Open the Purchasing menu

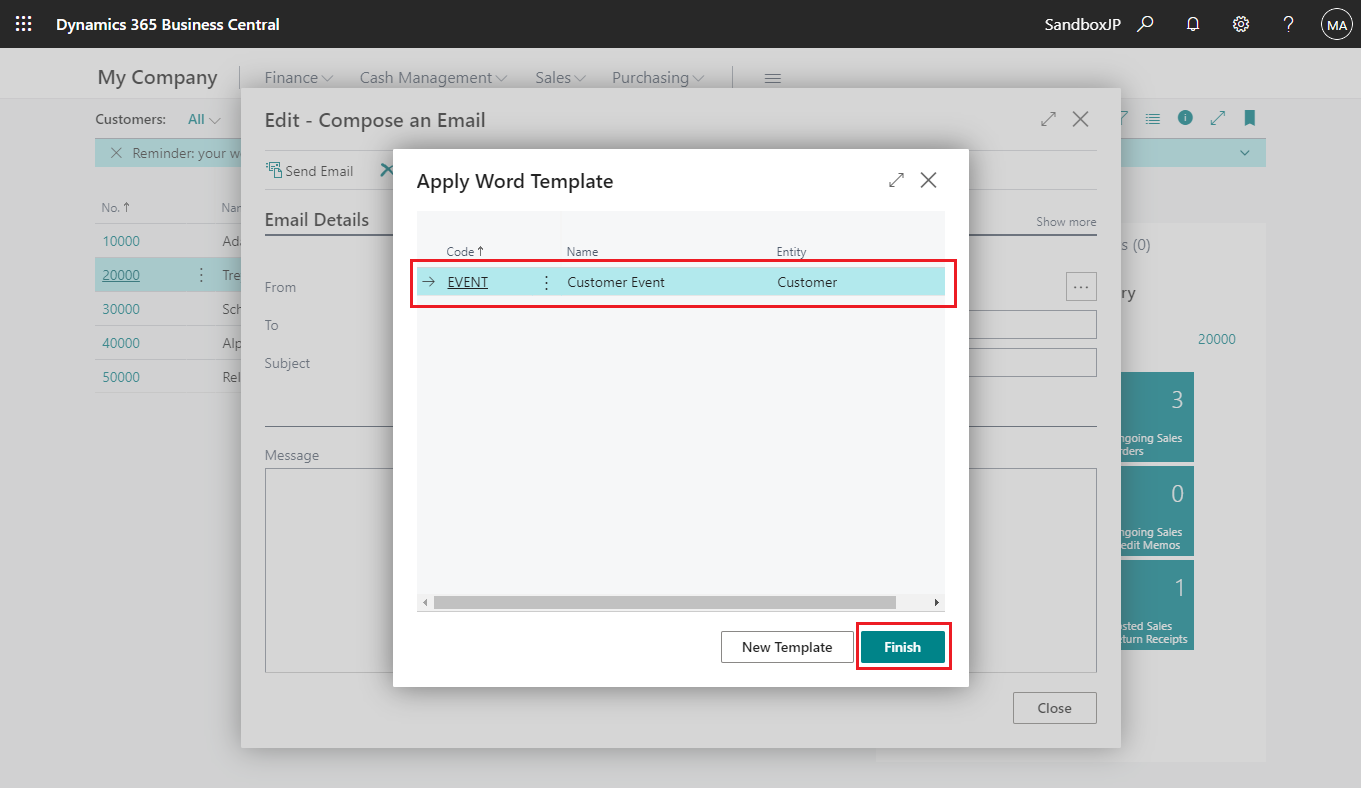click(x=656, y=77)
